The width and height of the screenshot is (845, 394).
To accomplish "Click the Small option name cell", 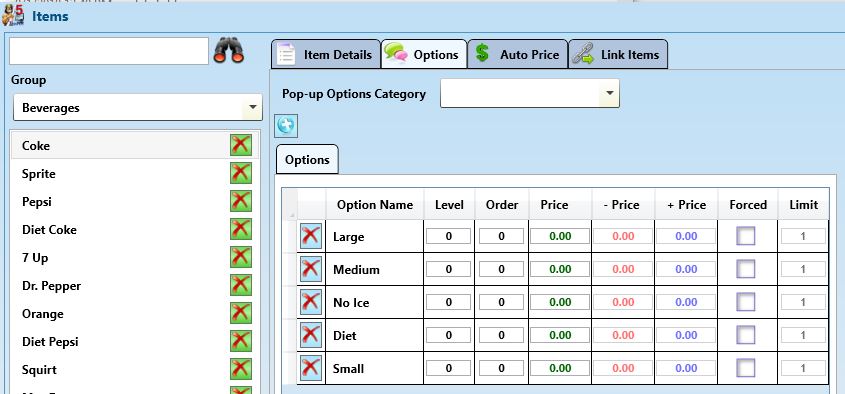I will 375,368.
